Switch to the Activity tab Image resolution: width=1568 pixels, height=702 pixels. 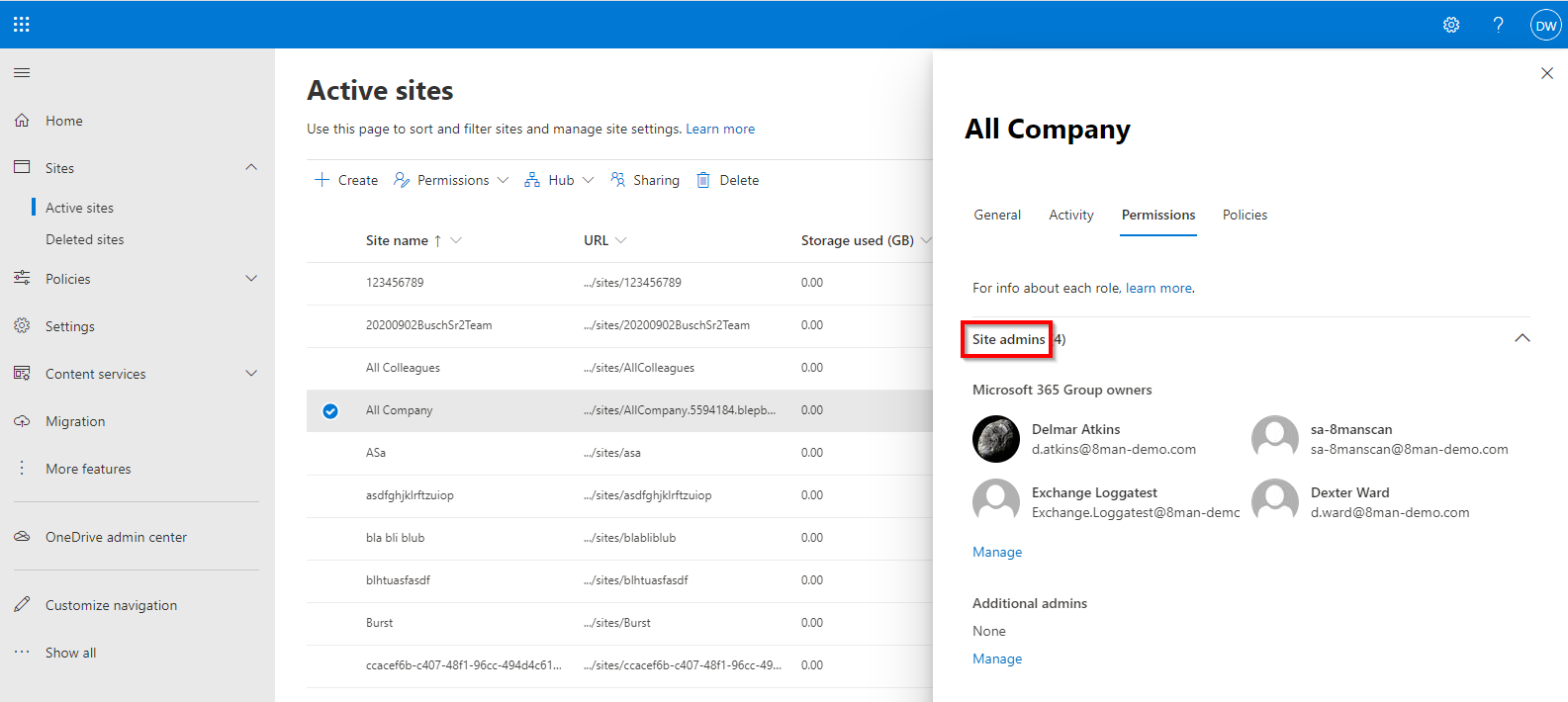pyautogui.click(x=1071, y=215)
